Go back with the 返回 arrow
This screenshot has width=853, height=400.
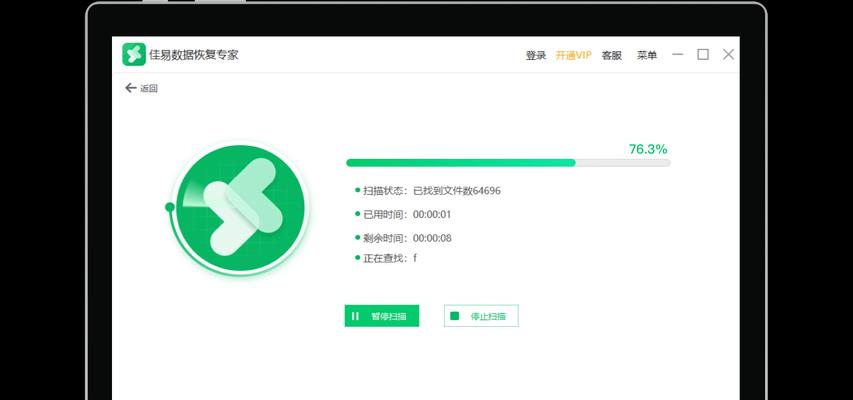tap(141, 88)
